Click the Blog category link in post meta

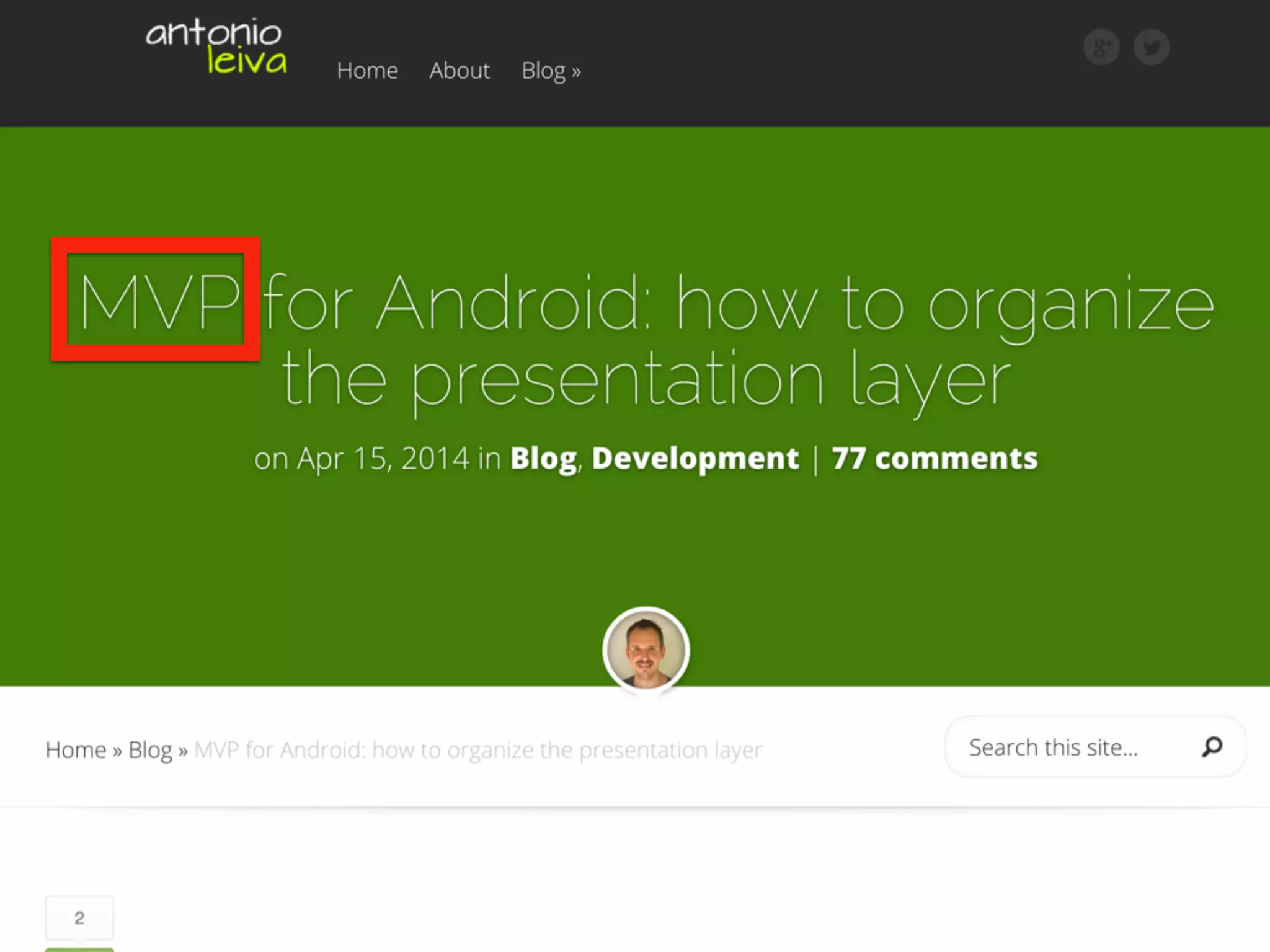[543, 459]
